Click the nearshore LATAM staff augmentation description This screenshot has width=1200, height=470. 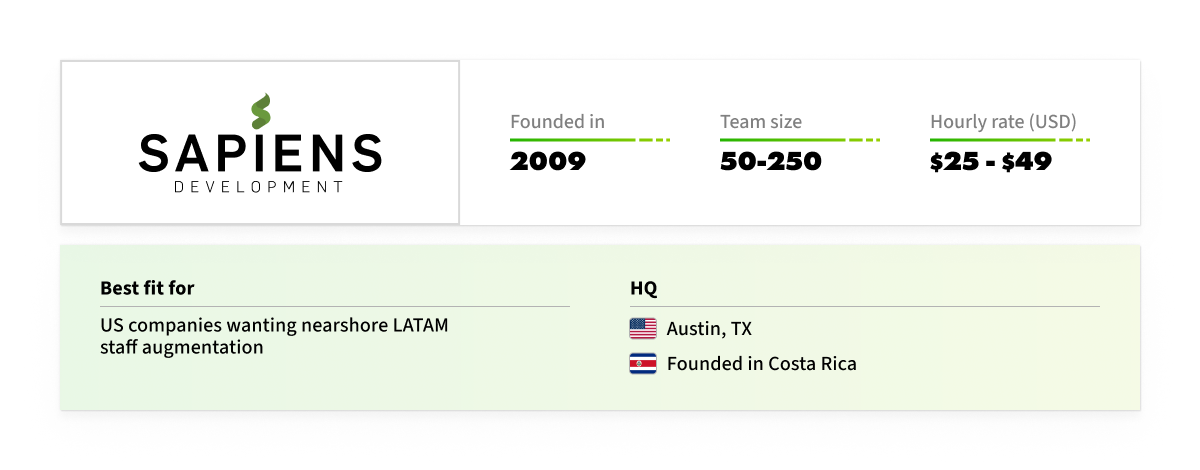[275, 337]
